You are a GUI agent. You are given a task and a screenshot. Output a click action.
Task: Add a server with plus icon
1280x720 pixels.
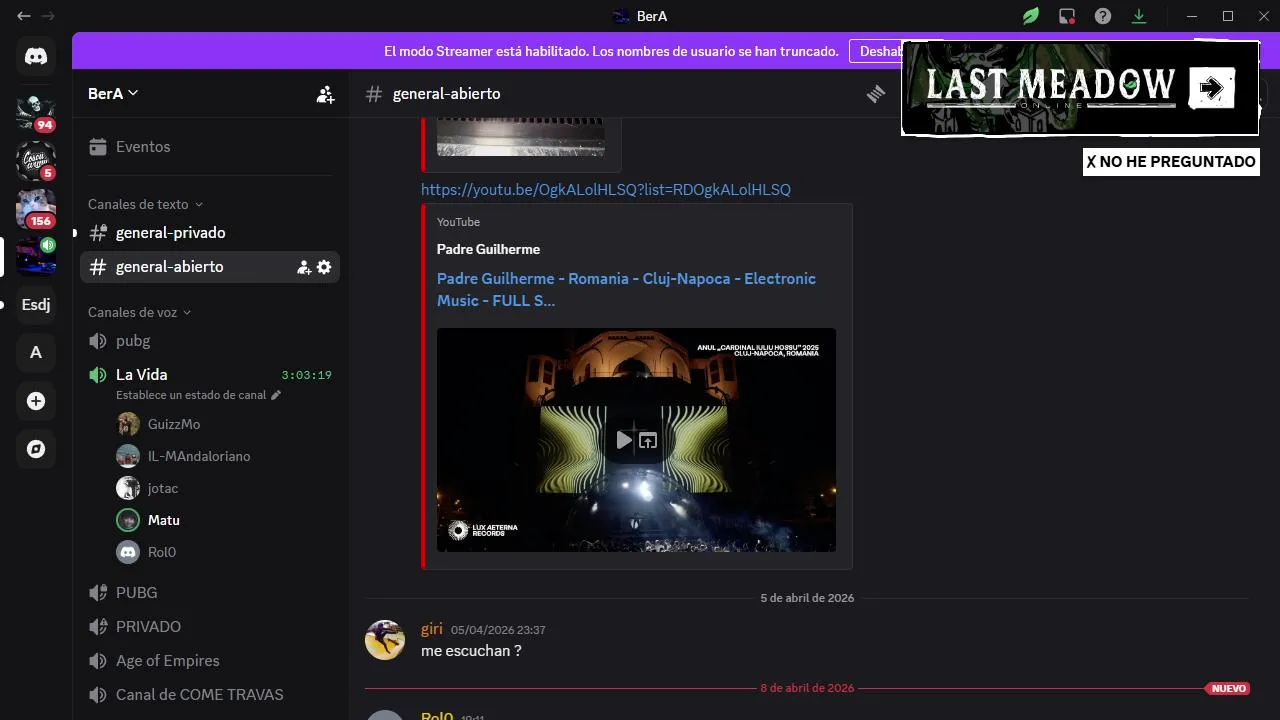(36, 401)
